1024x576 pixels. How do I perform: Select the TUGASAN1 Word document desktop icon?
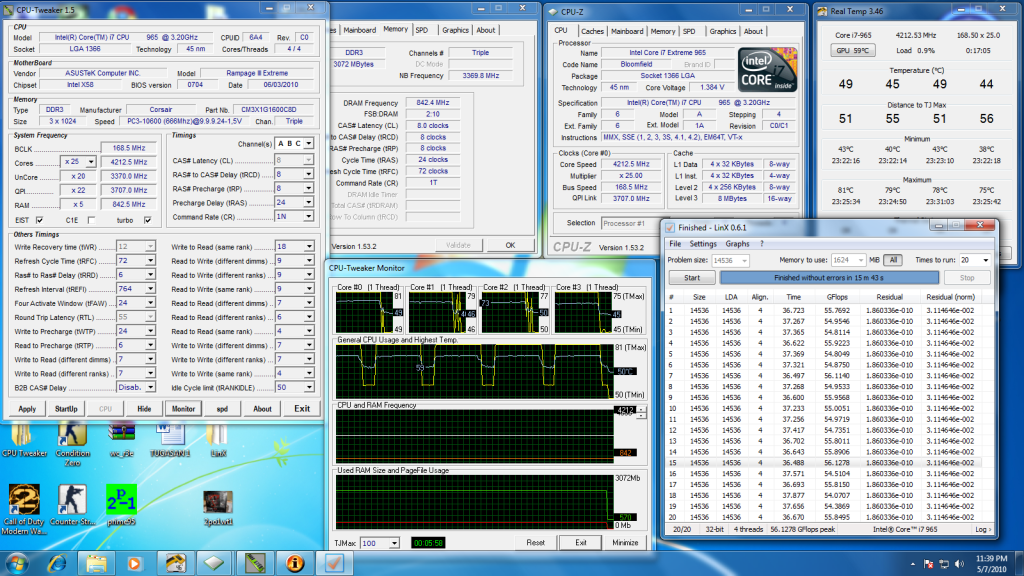point(170,439)
